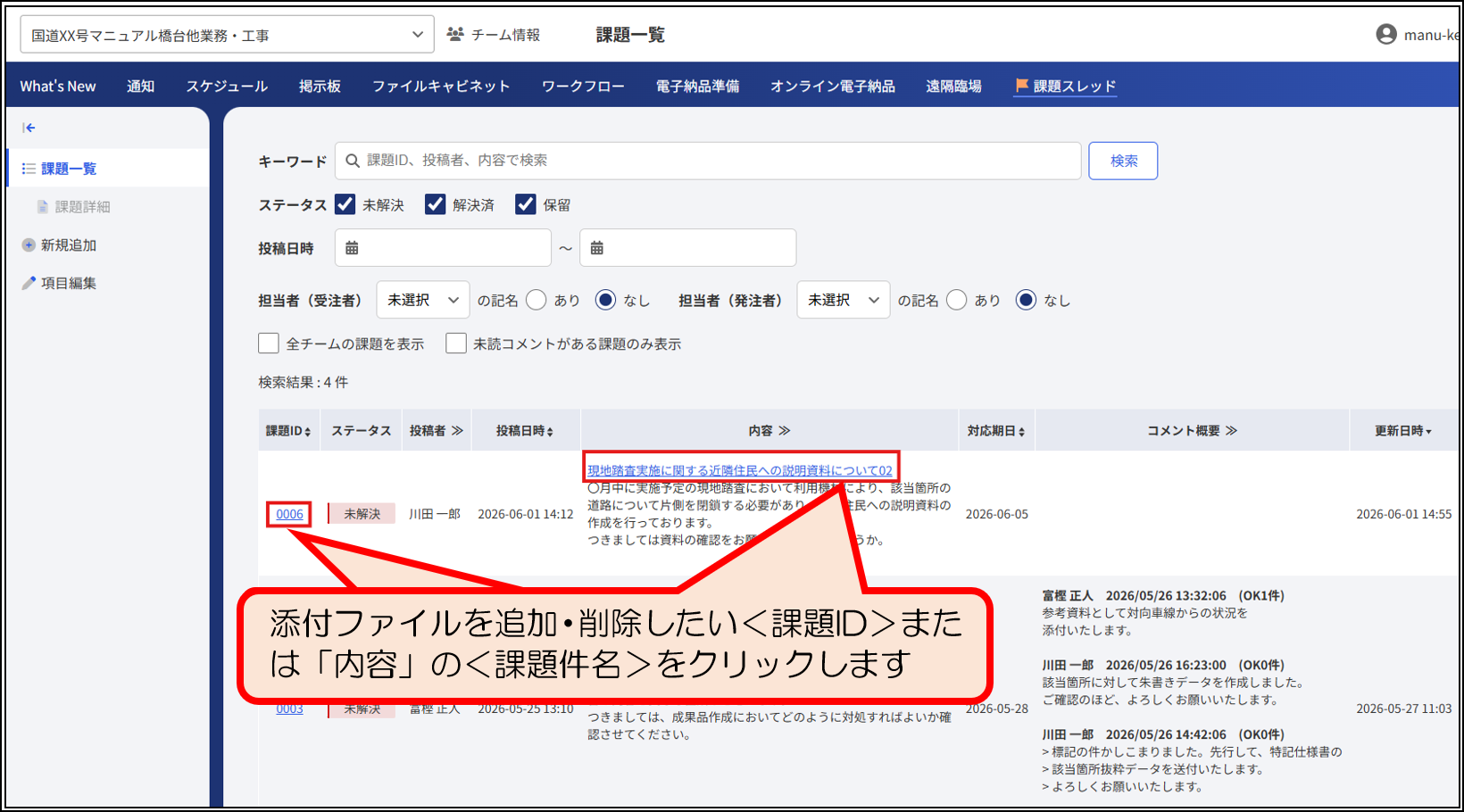The image size is (1464, 812).
Task: Click the pencil icon next to 項目編集
Action: pyautogui.click(x=29, y=283)
